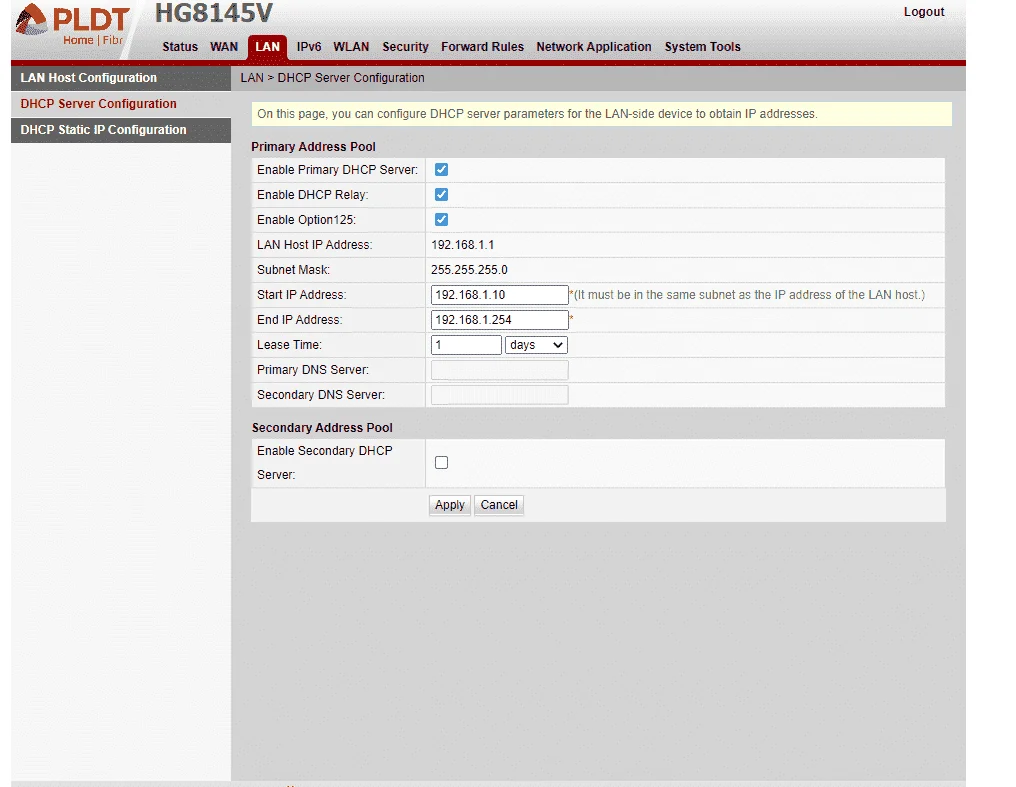Viewport: 1016px width, 787px height.
Task: Click the Secondary DNS Server field
Action: click(x=500, y=395)
